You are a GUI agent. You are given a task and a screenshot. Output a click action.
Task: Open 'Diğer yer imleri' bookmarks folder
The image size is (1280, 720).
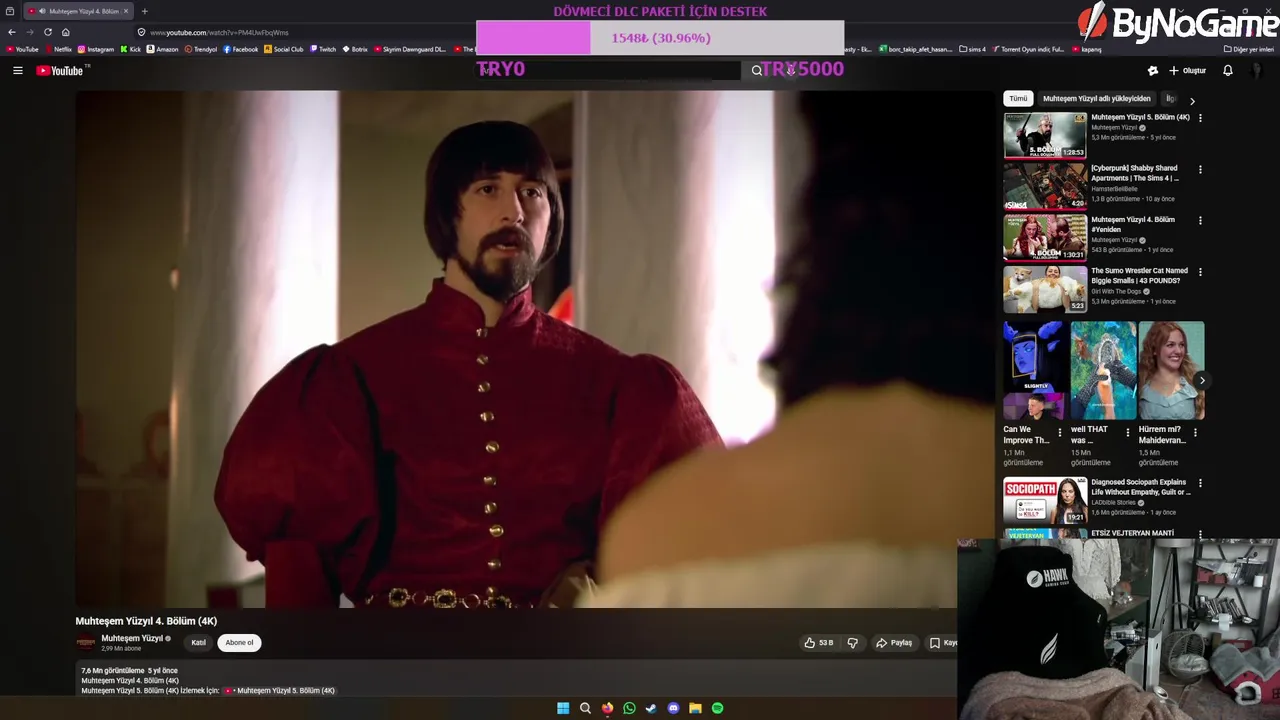[x=1248, y=49]
